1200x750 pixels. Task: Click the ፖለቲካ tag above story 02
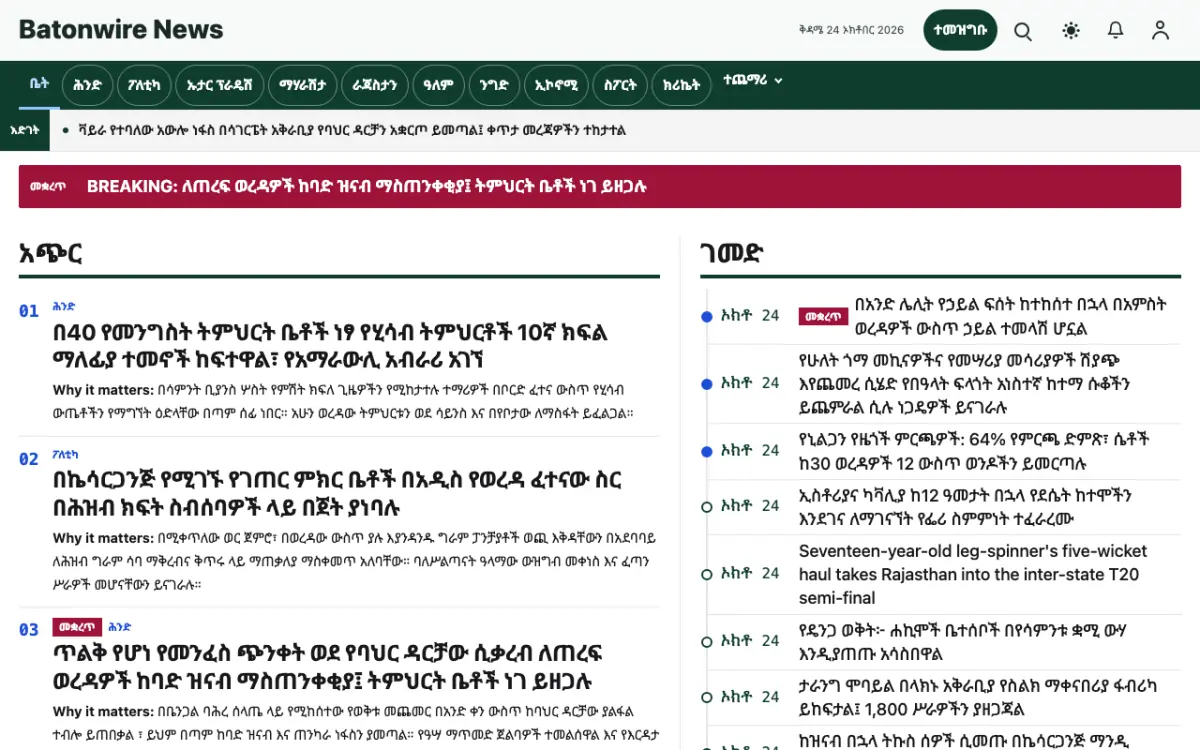tap(66, 455)
